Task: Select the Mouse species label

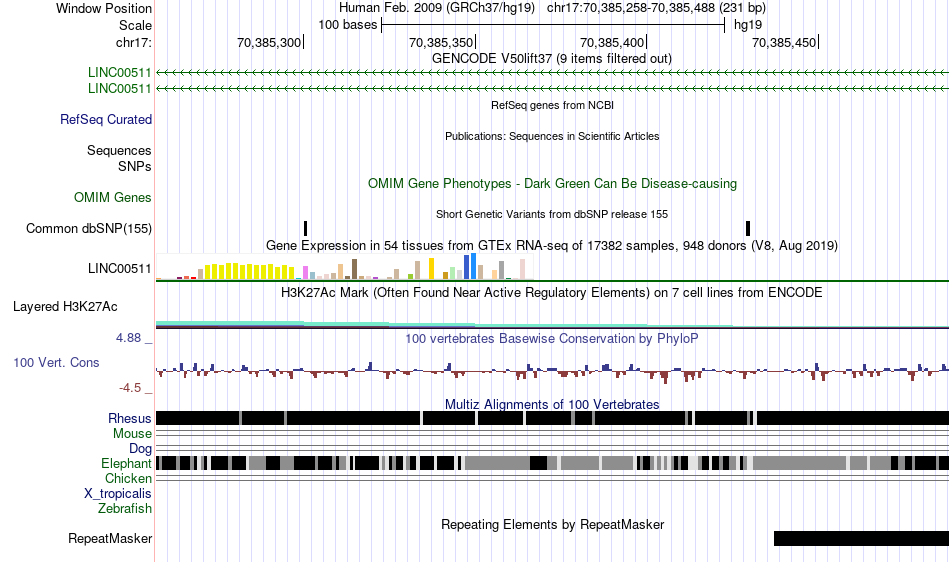Action: (132, 434)
